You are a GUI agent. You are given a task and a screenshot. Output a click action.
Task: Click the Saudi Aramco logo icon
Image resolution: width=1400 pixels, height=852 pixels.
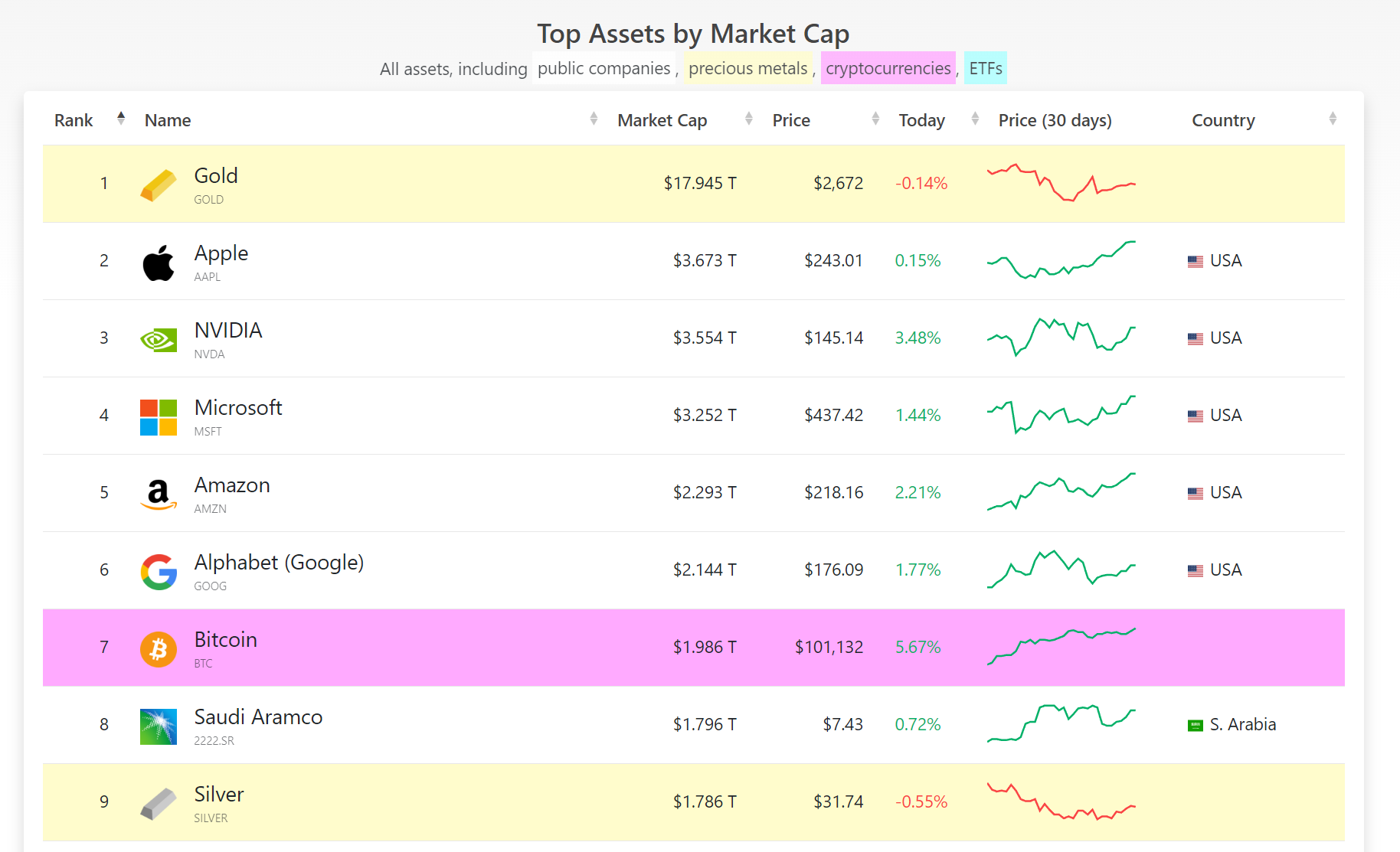pyautogui.click(x=159, y=726)
